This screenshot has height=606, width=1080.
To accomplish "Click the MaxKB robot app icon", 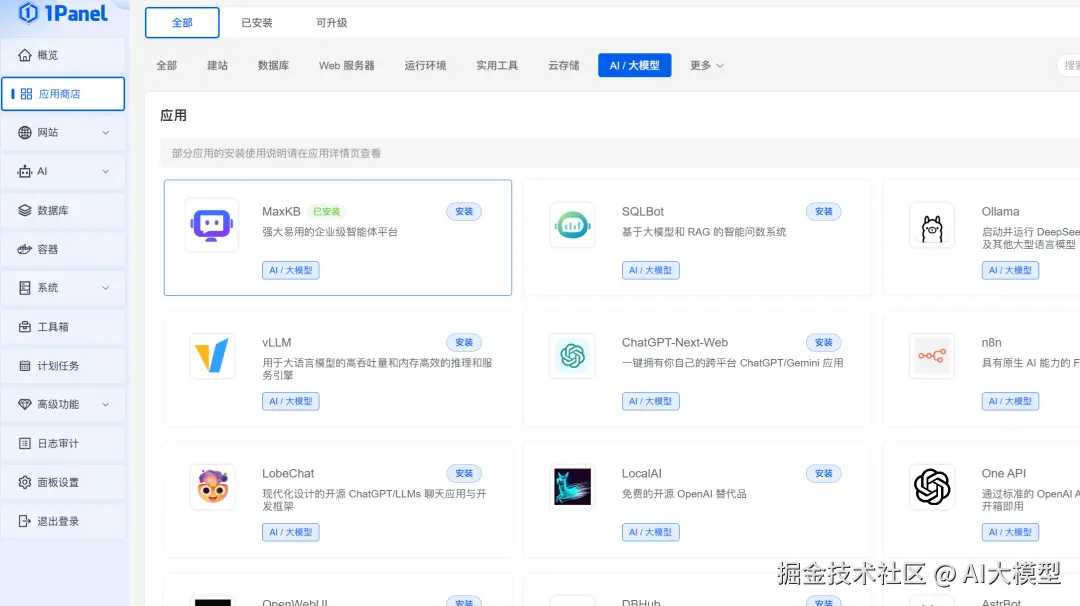I will click(212, 225).
